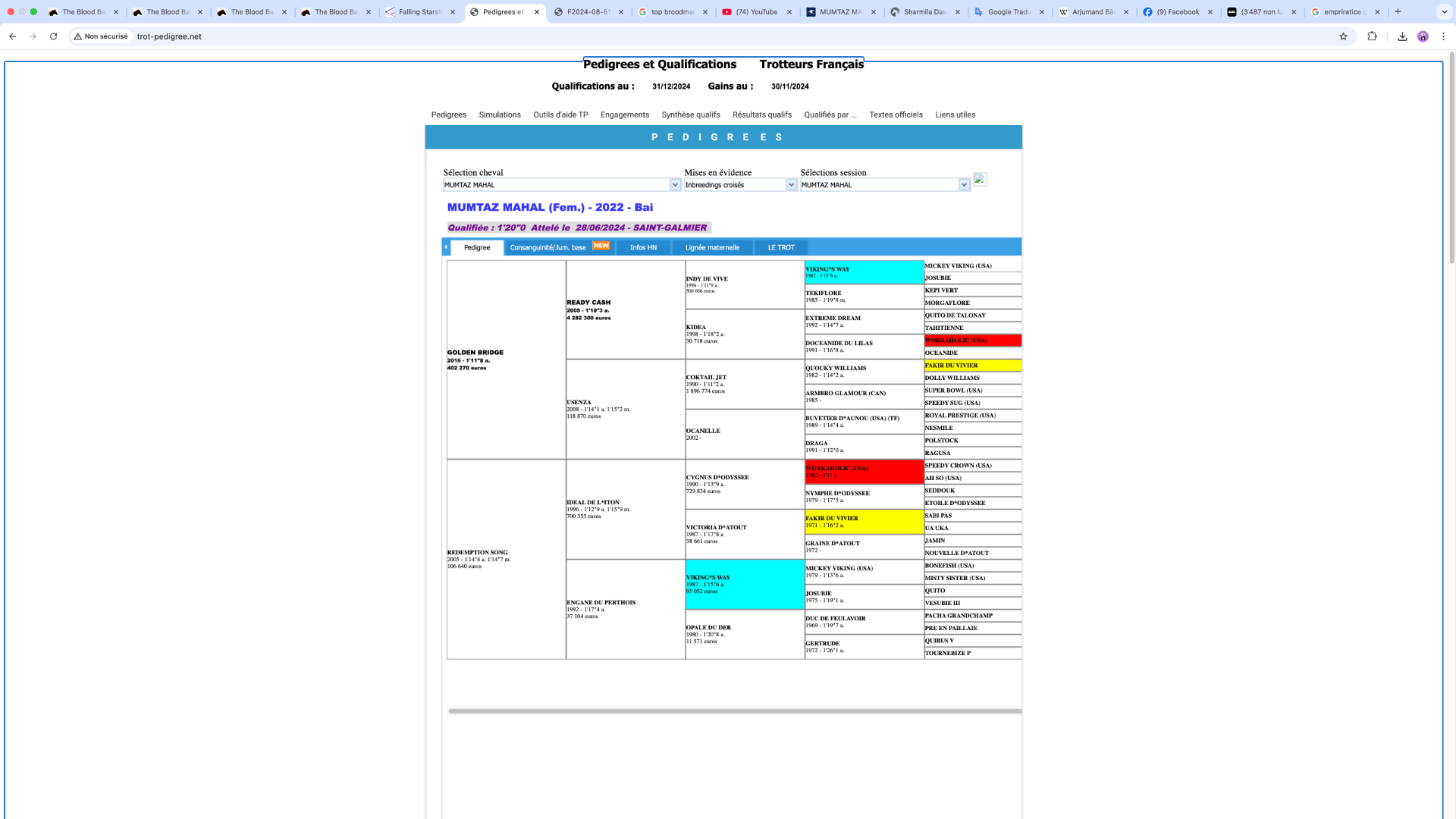Click MUMTAZ MAHAL (Fem.) heading

click(550, 207)
